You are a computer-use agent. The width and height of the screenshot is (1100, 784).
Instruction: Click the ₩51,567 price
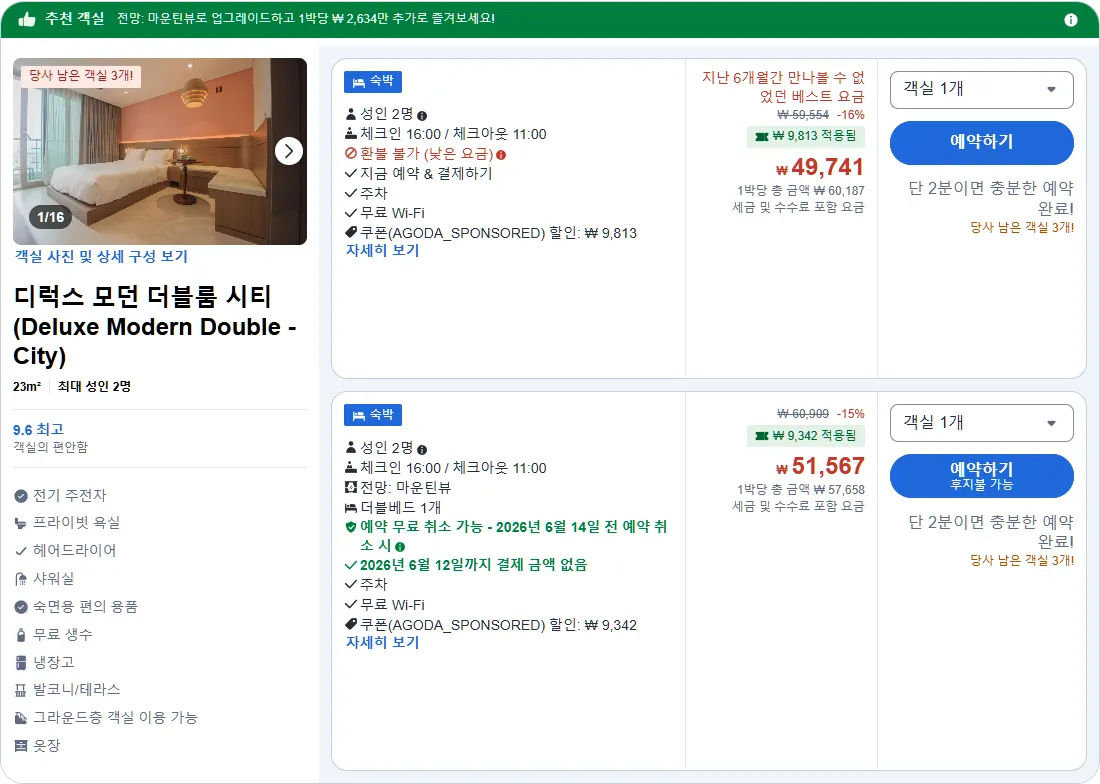coord(819,466)
